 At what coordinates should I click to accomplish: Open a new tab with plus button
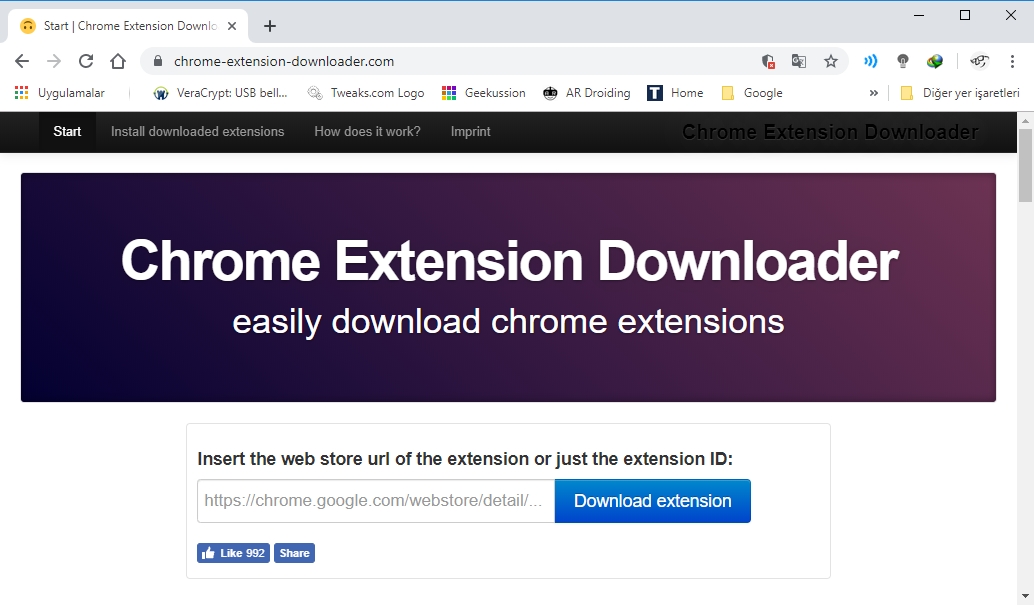pyautogui.click(x=270, y=26)
